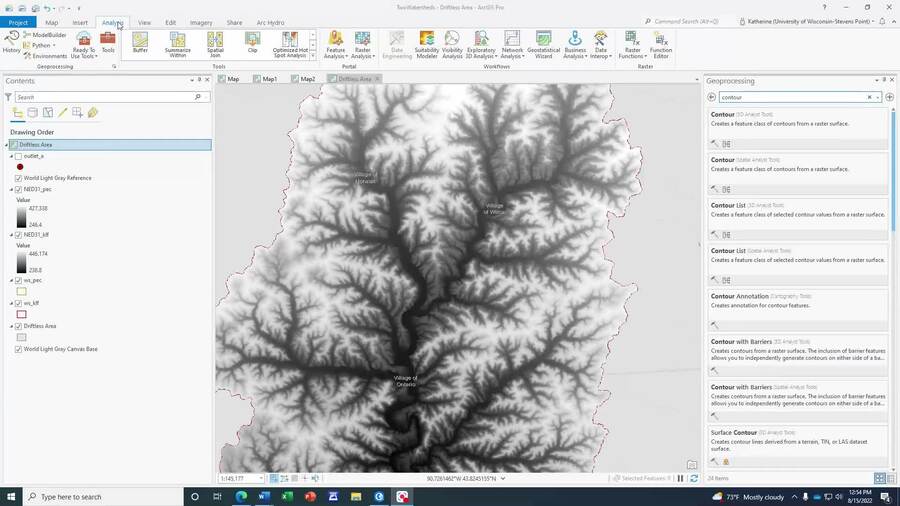Click the ws_kff red outline symbol

click(21, 314)
